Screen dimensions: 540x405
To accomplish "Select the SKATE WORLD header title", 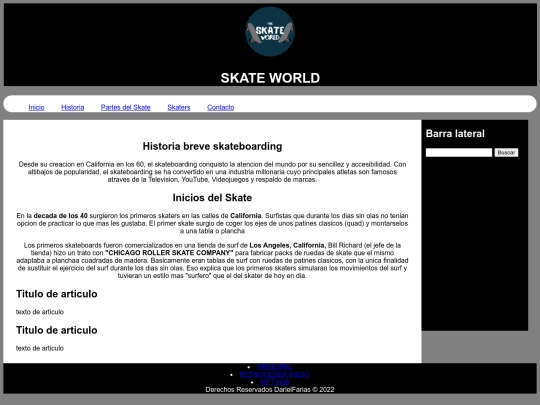I will pos(270,78).
